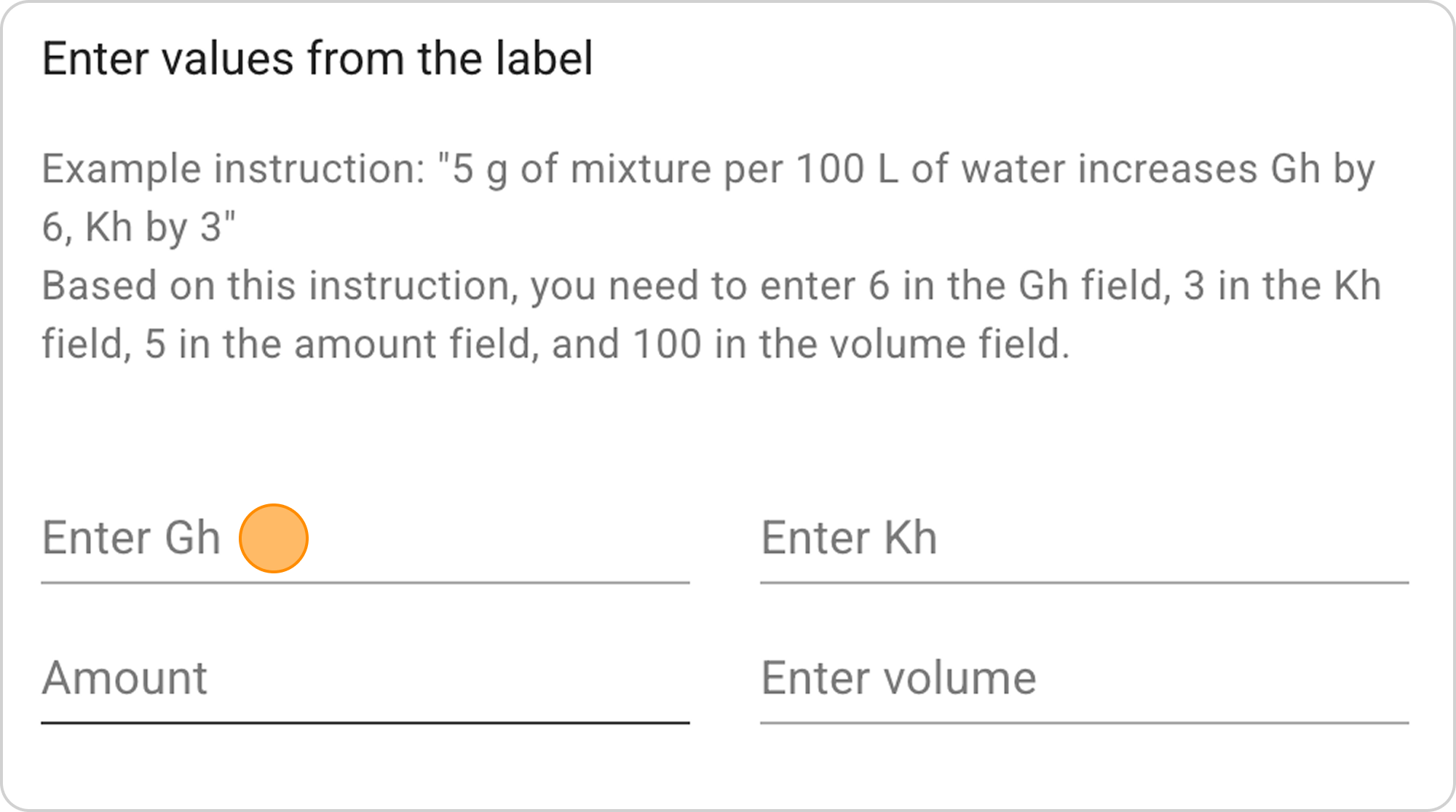
Task: Click the orange circle touch indicator
Action: pyautogui.click(x=274, y=538)
